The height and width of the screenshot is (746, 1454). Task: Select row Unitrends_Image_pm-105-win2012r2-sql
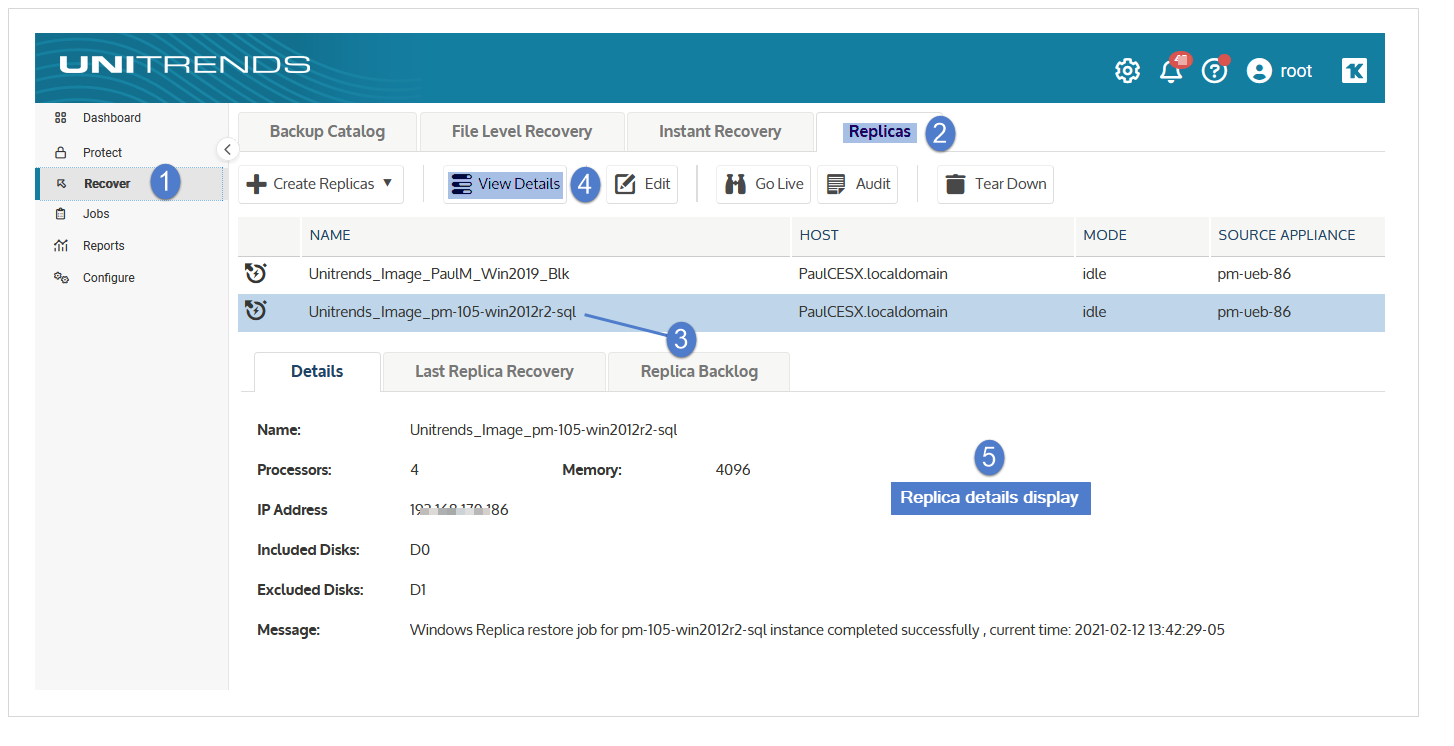point(811,312)
